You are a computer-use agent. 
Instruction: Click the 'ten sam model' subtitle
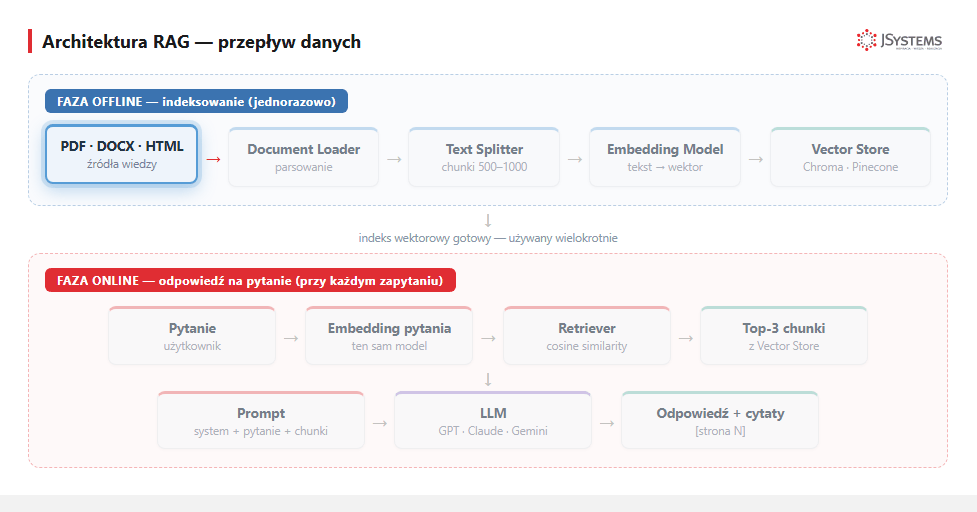pyautogui.click(x=389, y=346)
